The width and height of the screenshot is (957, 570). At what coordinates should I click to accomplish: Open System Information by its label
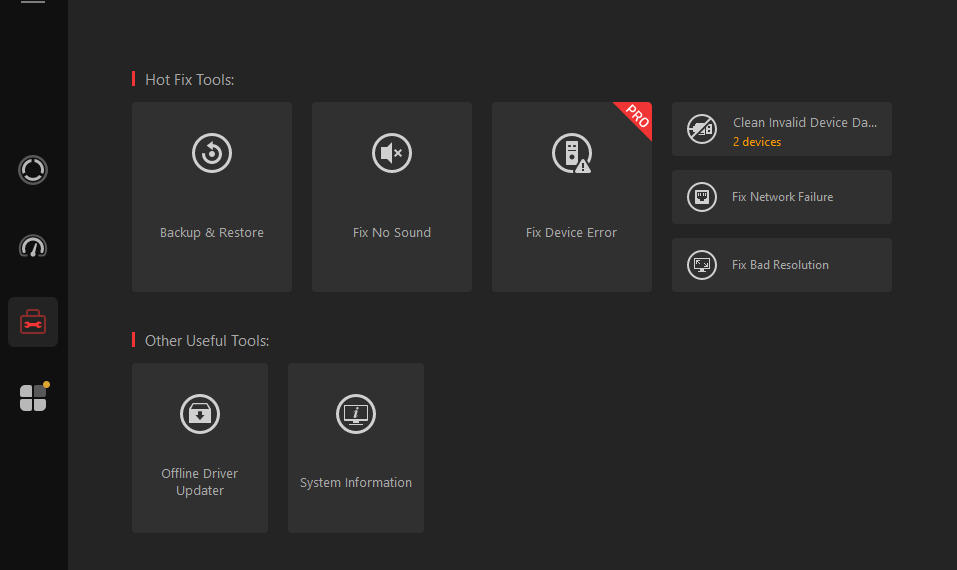[x=356, y=483]
